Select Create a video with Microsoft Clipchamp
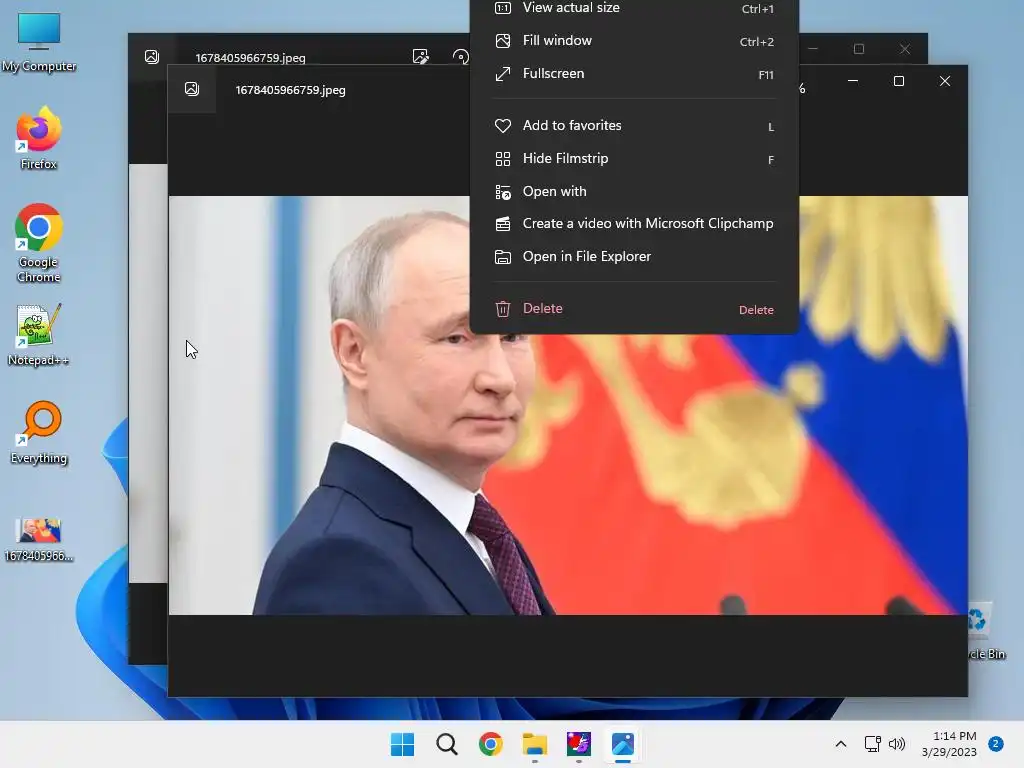 (633, 224)
